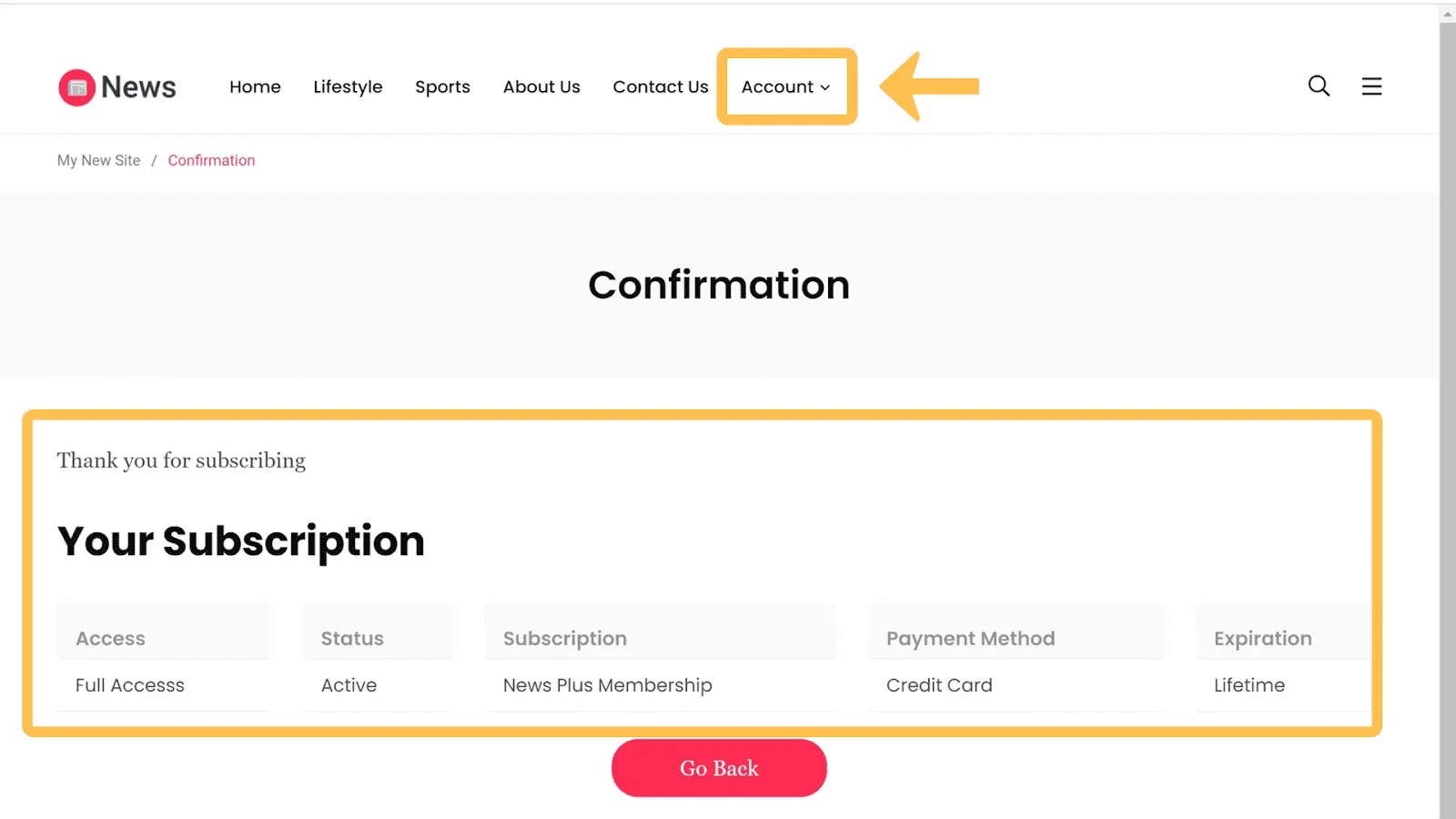Go to the Home menu item
This screenshot has width=1456, height=819.
point(255,87)
